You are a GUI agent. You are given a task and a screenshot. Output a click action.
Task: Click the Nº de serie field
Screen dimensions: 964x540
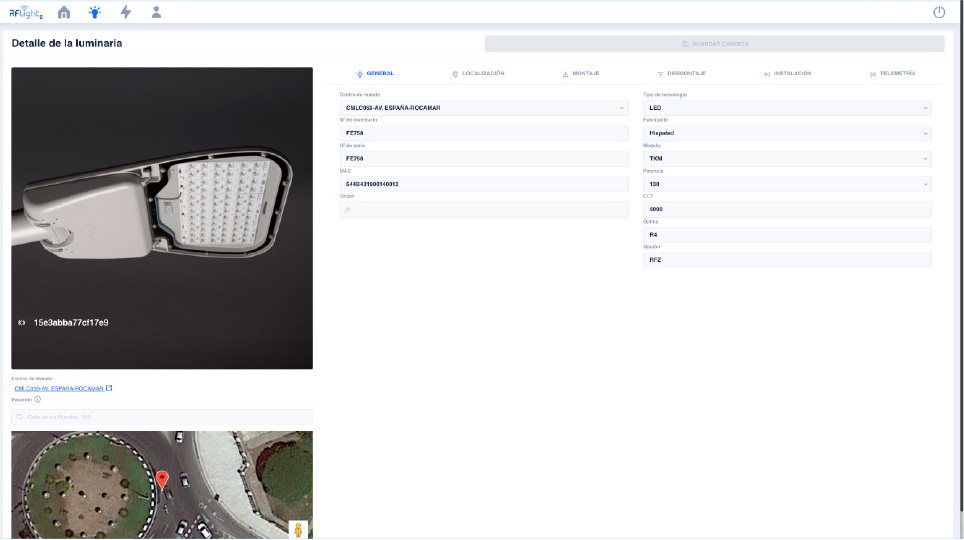pos(484,159)
